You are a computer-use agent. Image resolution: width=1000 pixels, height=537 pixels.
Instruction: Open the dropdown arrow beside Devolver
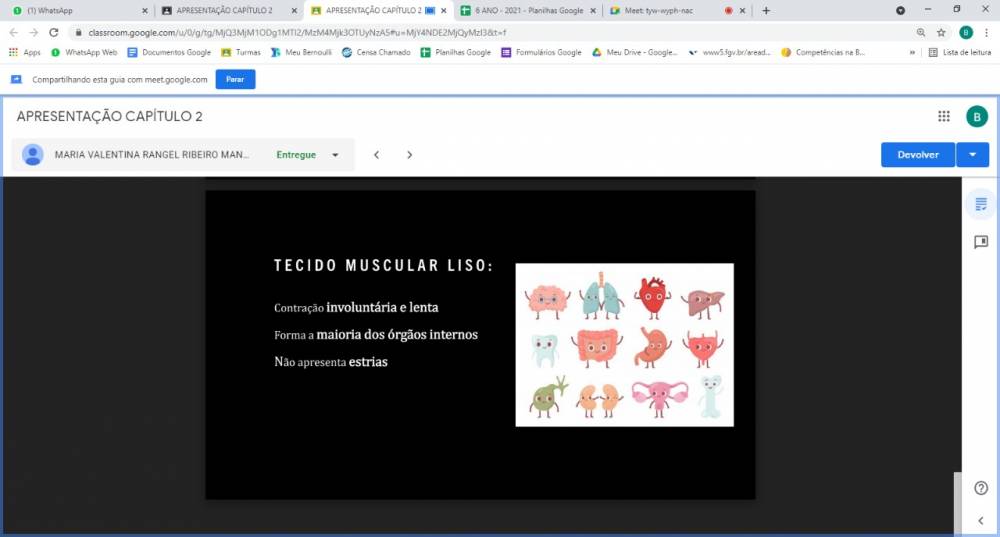coord(973,155)
